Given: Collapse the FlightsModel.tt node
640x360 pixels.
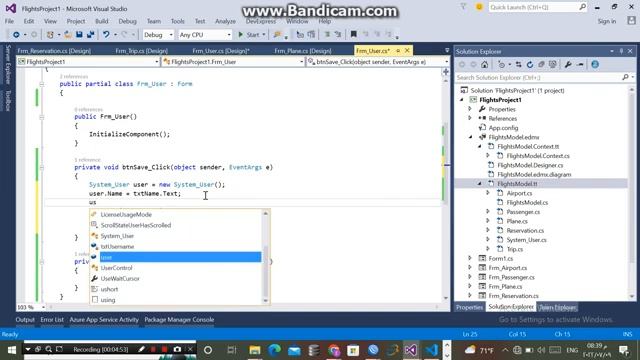Looking at the screenshot, I should (480, 184).
